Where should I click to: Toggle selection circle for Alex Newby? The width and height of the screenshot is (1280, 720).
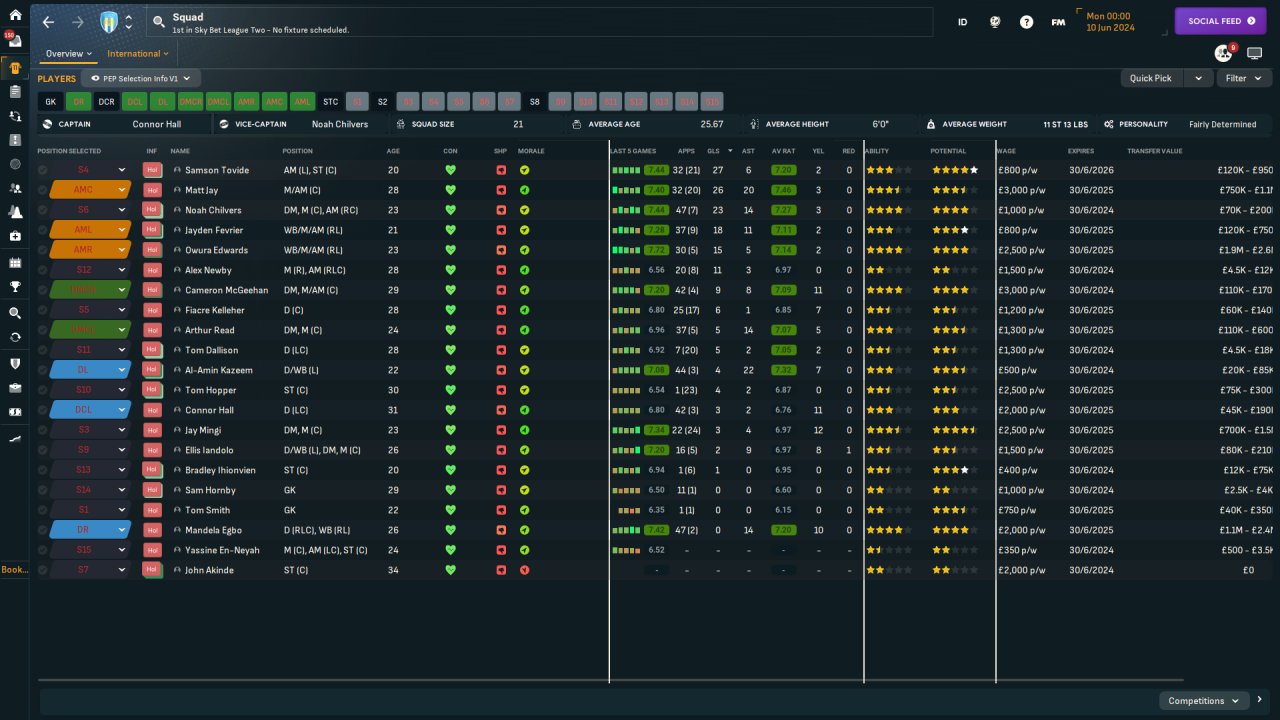pos(43,270)
